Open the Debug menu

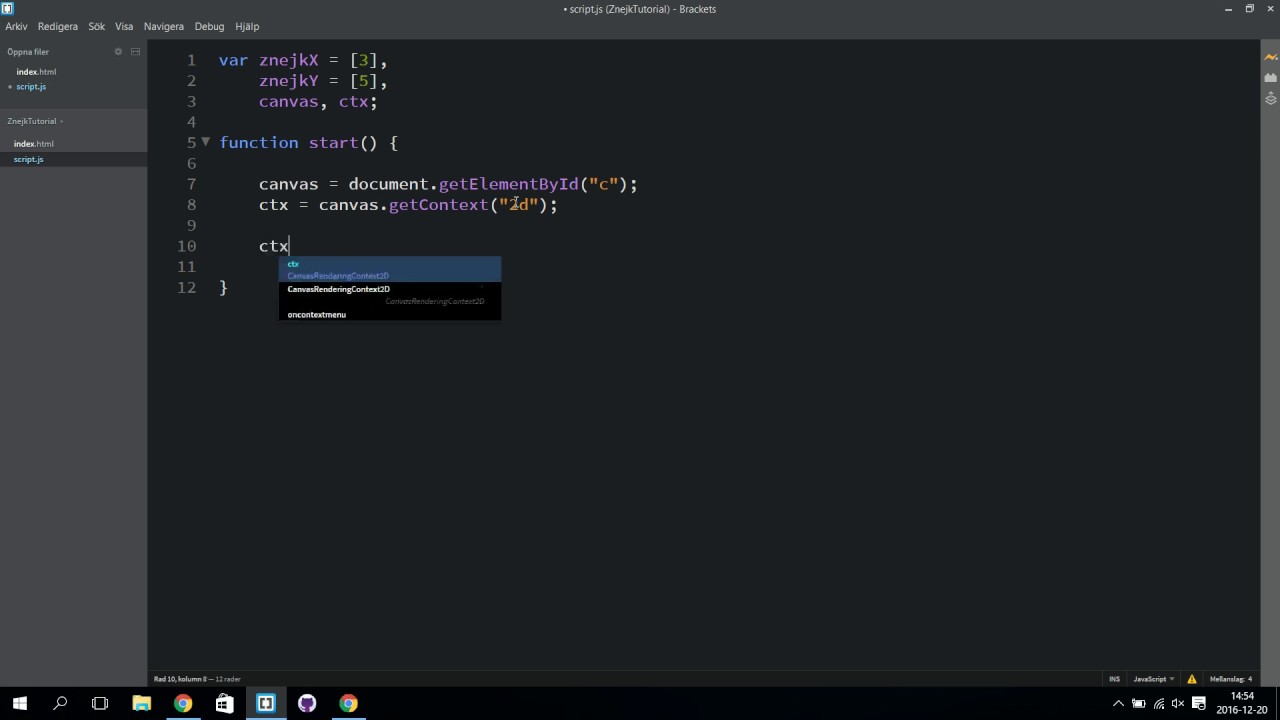point(209,26)
